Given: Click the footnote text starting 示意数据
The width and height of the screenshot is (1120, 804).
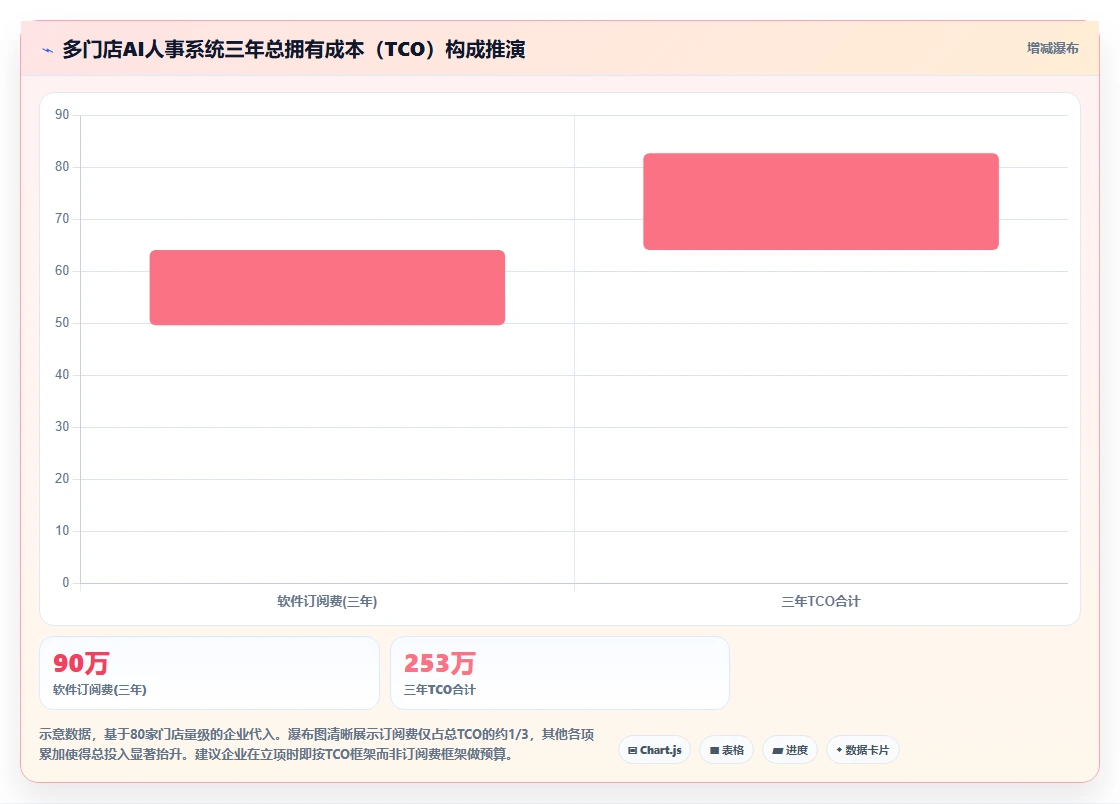Looking at the screenshot, I should tap(316, 744).
